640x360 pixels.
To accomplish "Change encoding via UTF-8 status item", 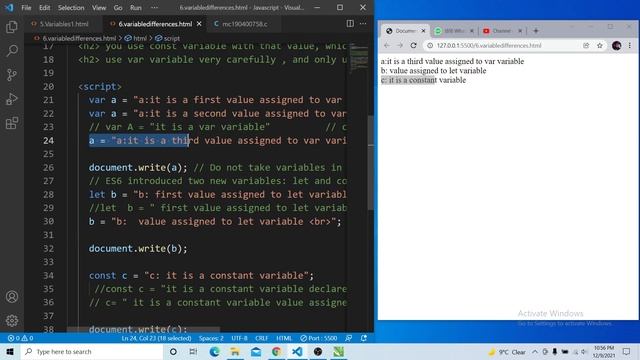I will point(239,338).
